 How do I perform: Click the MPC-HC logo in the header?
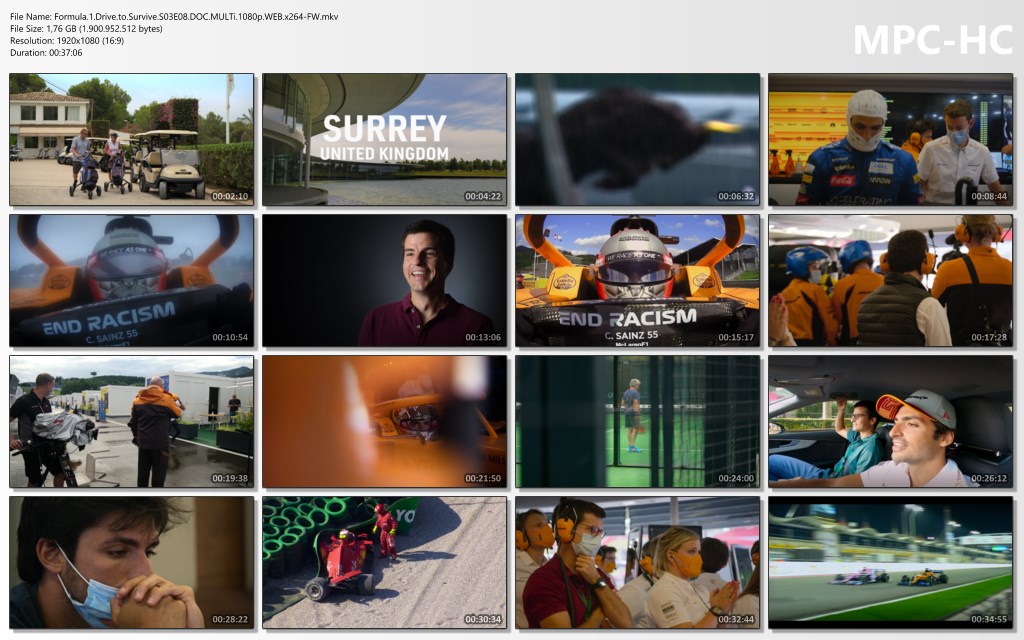[x=932, y=39]
